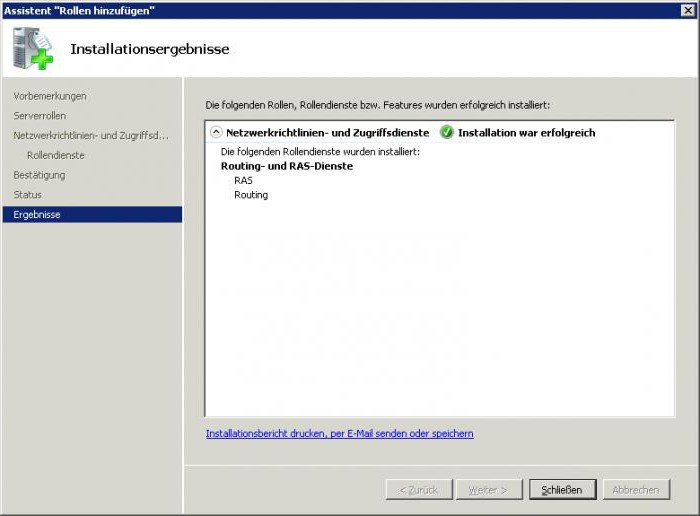Click the green success checkmark icon

point(446,132)
